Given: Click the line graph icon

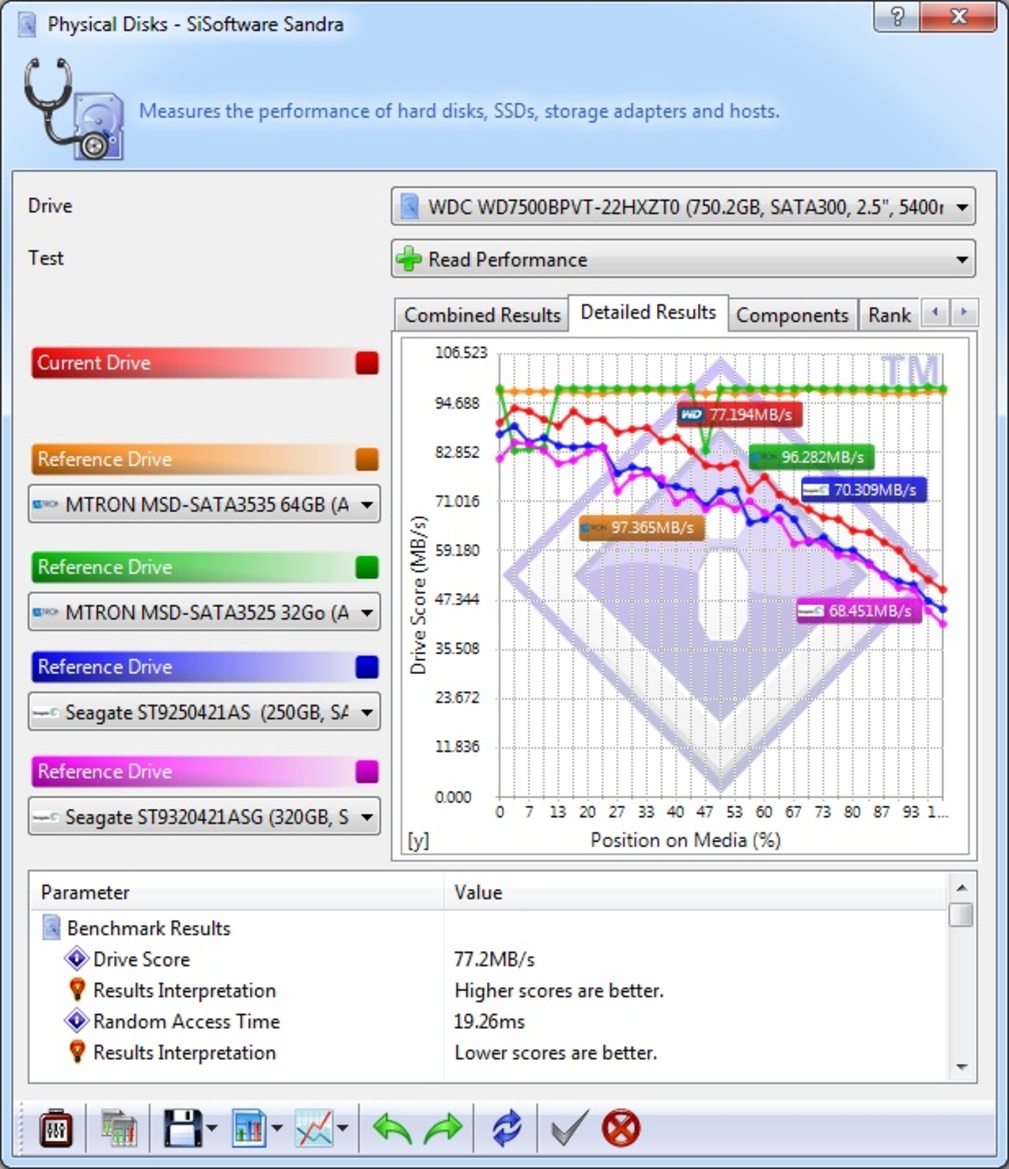Looking at the screenshot, I should 314,1128.
